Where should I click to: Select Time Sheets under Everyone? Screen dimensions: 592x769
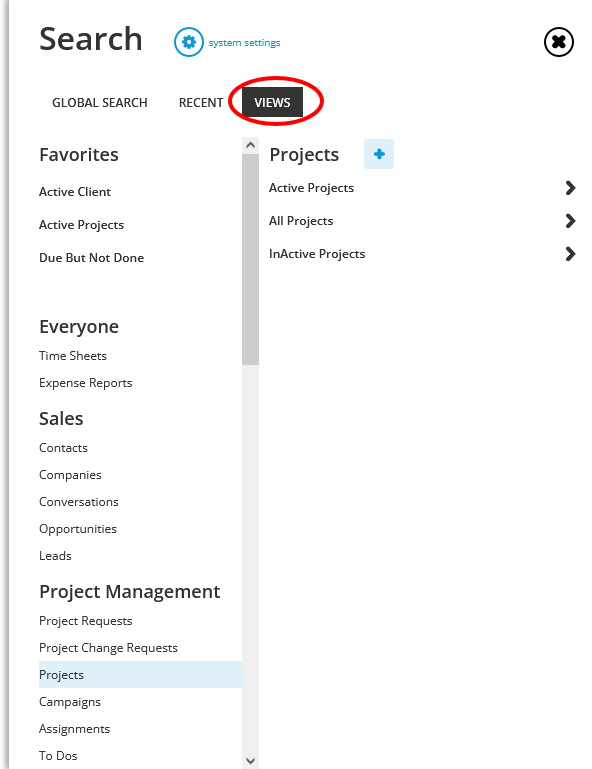(x=73, y=356)
